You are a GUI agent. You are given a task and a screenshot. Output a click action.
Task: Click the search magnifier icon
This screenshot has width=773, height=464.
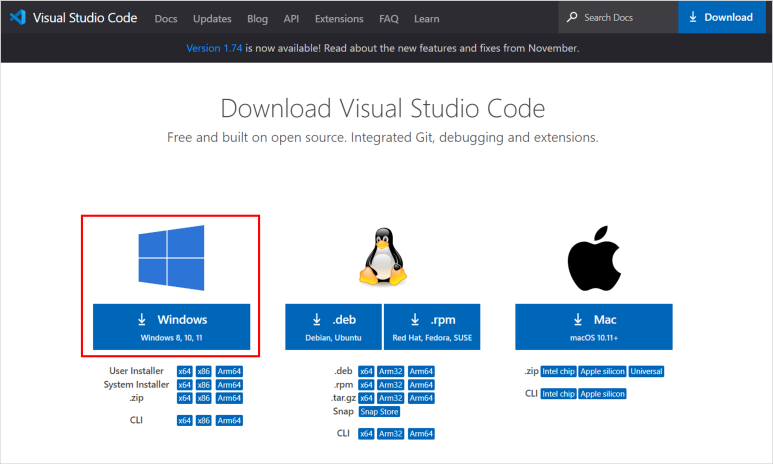pyautogui.click(x=572, y=17)
